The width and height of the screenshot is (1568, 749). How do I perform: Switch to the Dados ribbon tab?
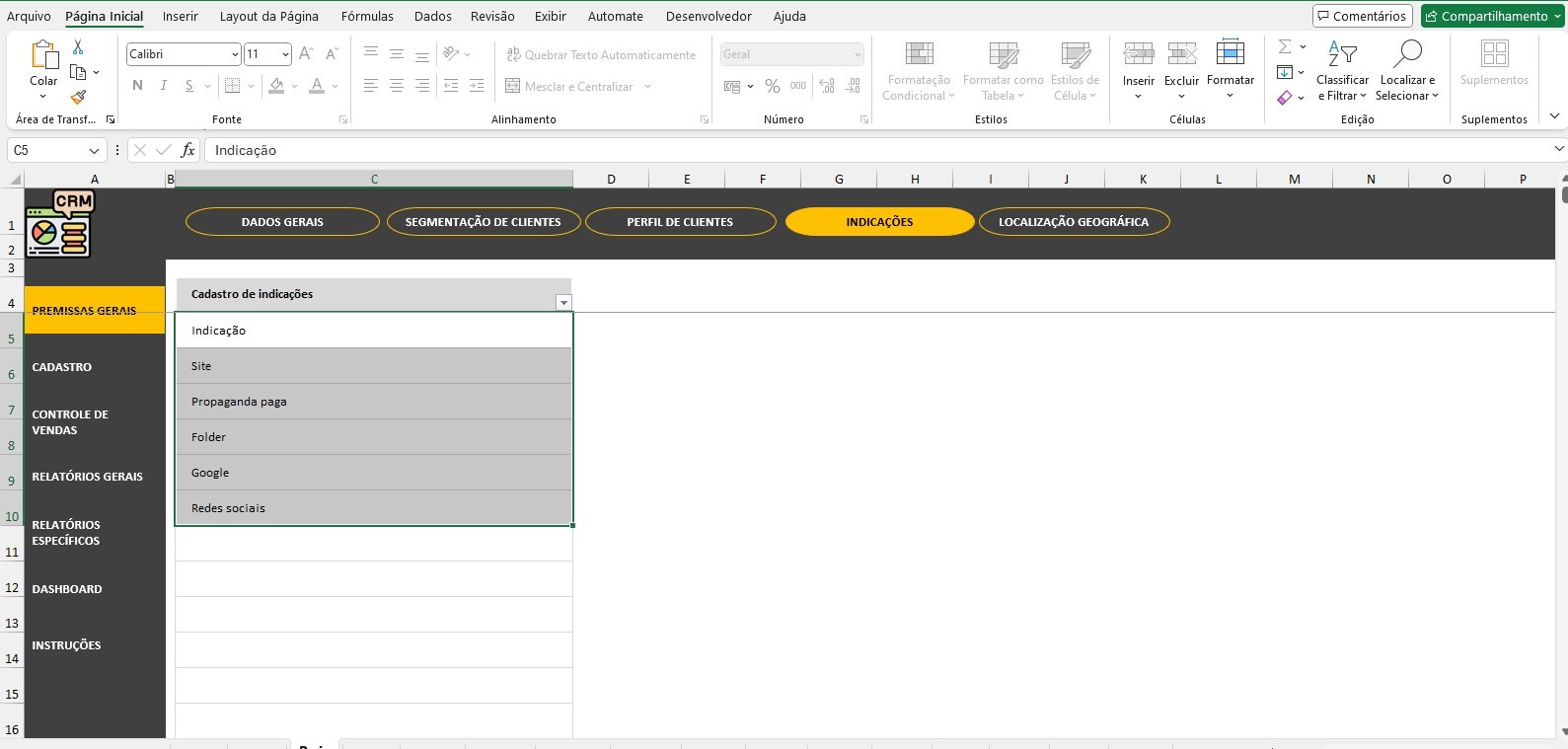pyautogui.click(x=432, y=16)
